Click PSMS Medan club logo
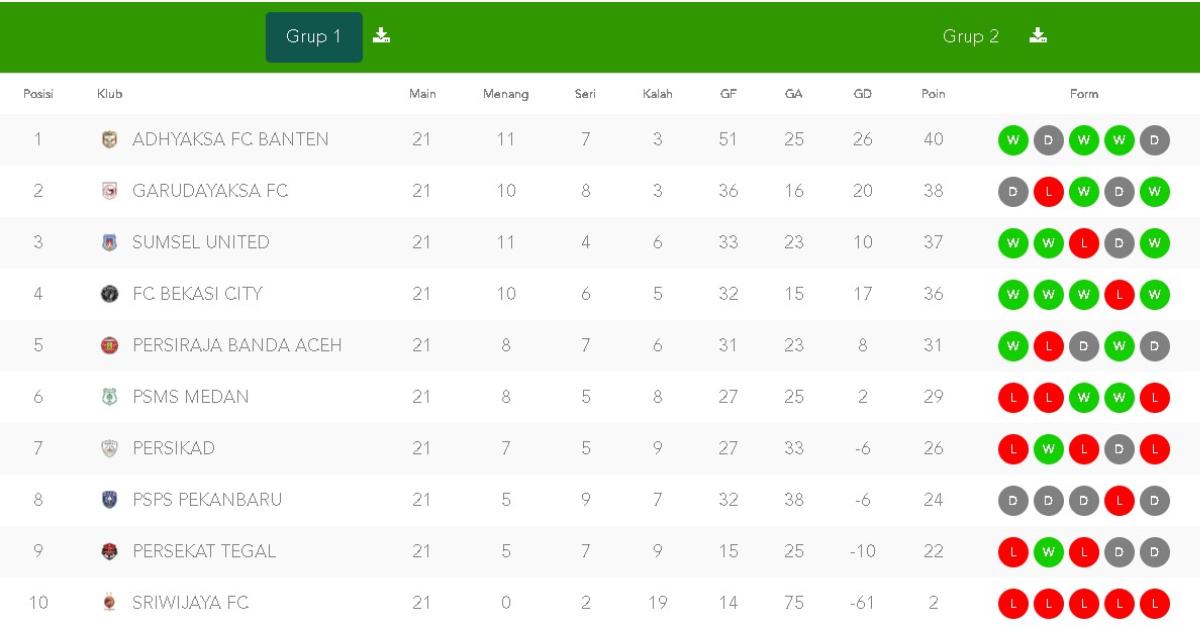Image resolution: width=1200 pixels, height=628 pixels. point(110,397)
